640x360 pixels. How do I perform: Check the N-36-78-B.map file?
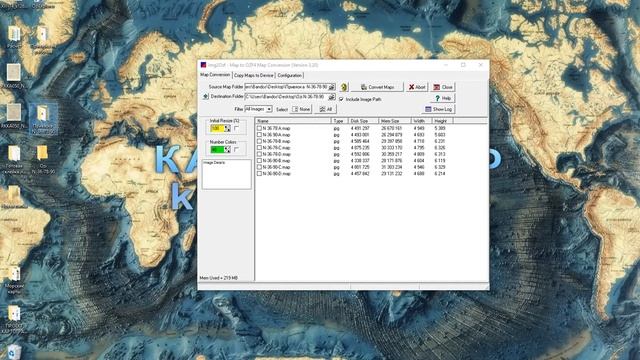point(259,141)
